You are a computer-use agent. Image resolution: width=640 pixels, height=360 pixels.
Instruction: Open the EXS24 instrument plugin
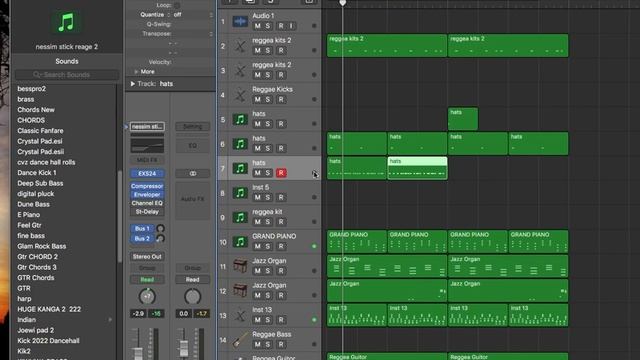(147, 173)
